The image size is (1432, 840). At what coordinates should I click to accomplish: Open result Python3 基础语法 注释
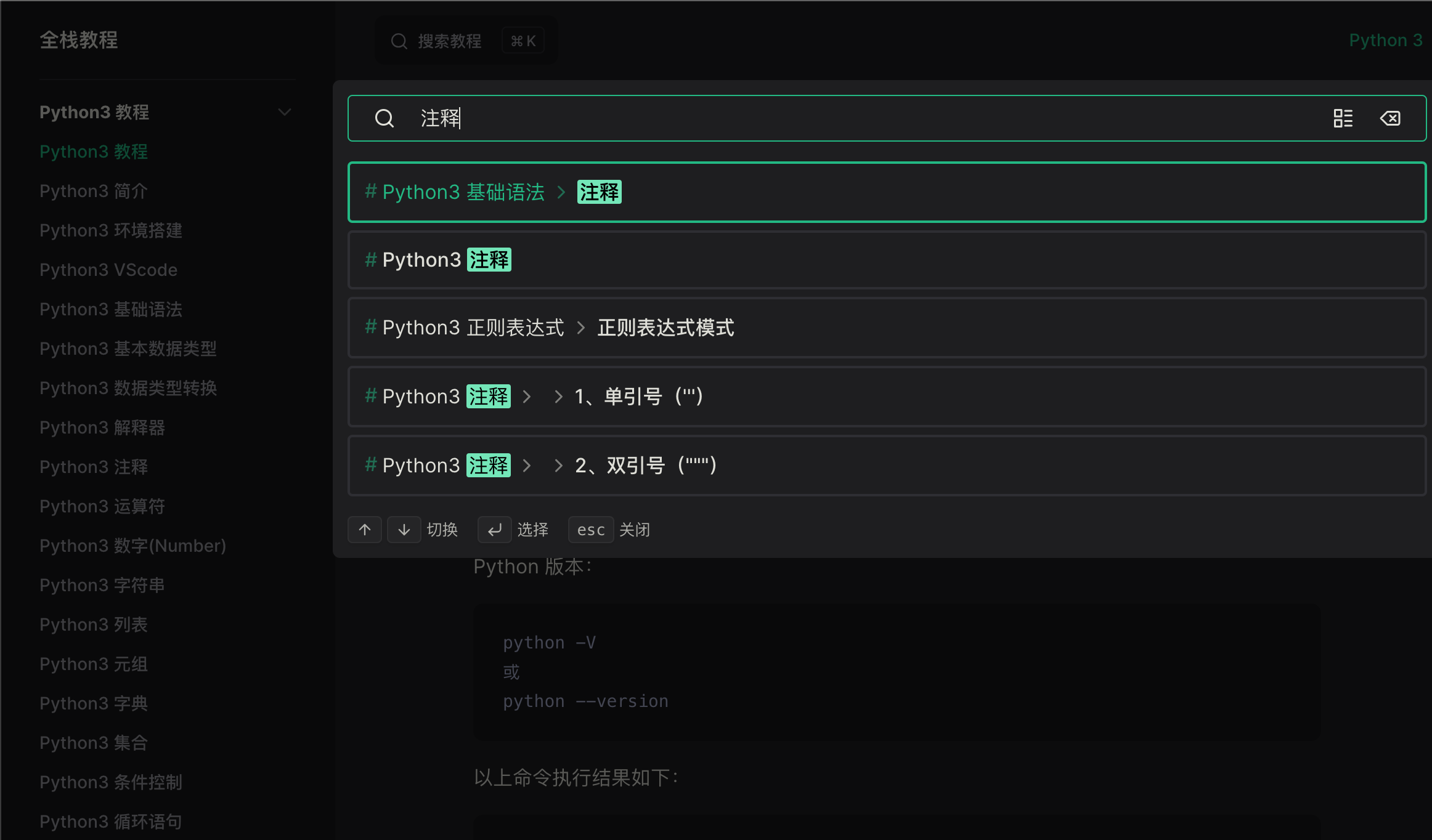(886, 192)
